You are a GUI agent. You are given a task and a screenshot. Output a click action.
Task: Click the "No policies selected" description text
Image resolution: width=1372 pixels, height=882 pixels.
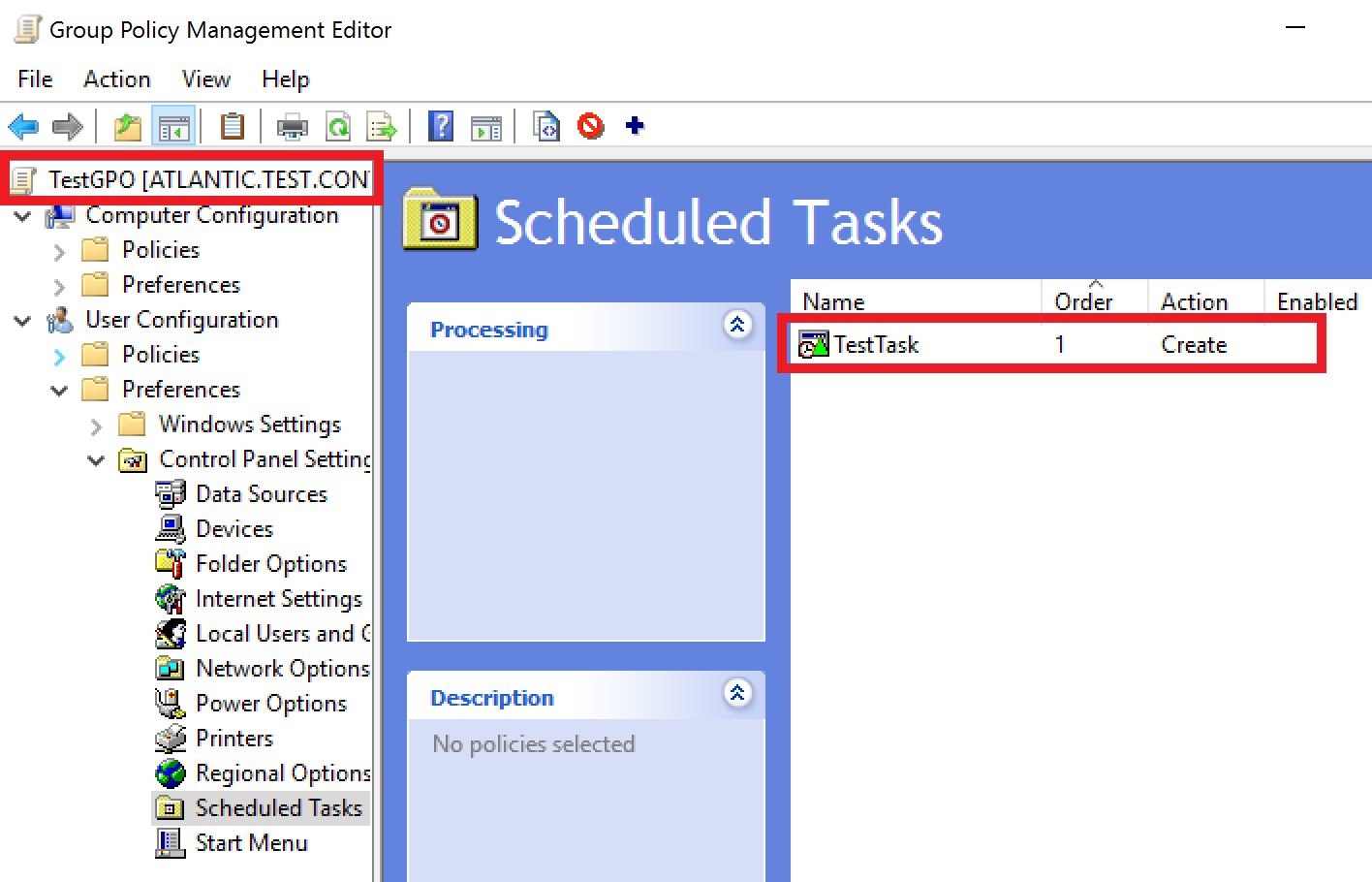point(534,744)
